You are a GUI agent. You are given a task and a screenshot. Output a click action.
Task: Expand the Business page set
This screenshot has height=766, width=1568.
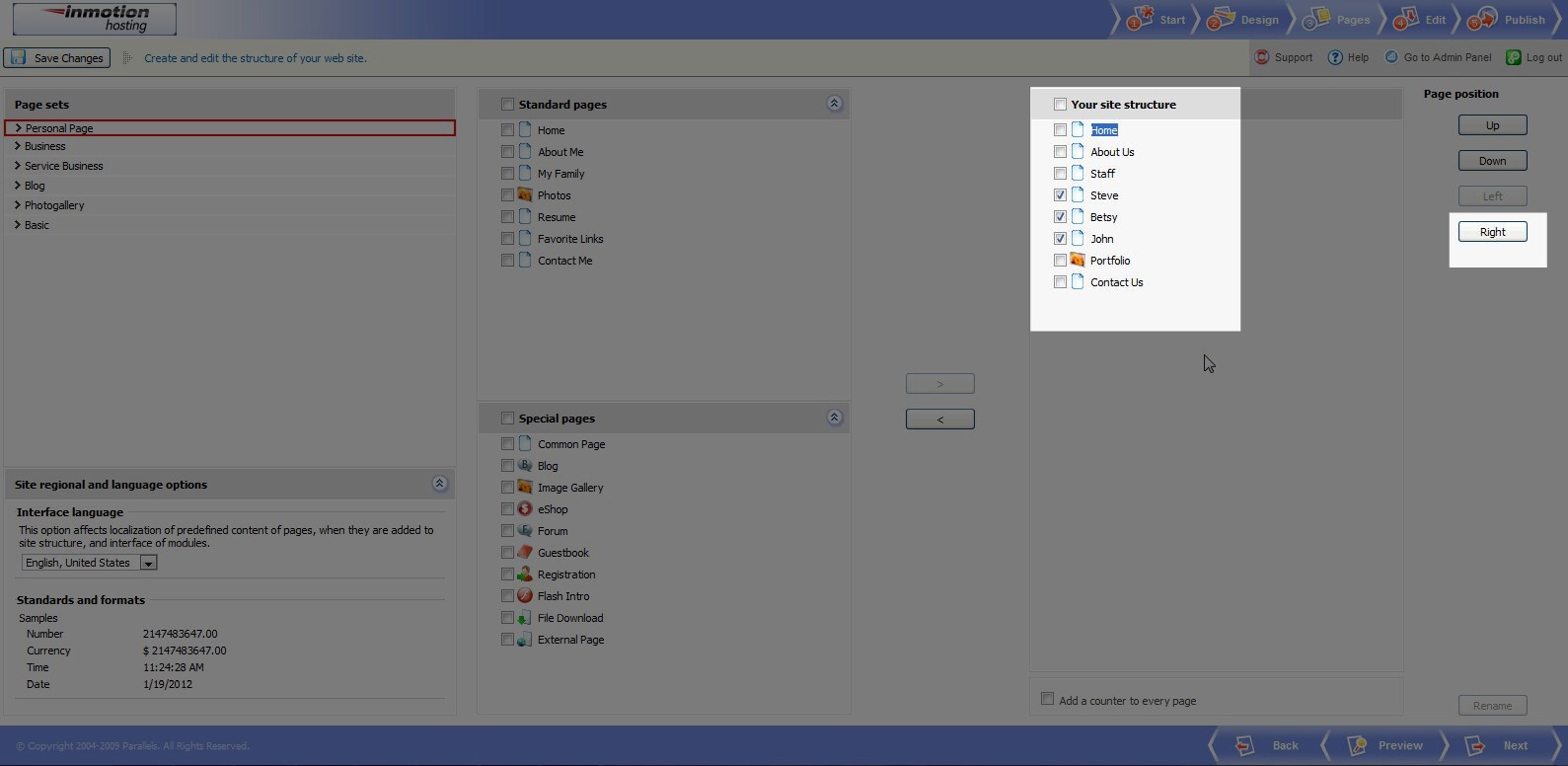[x=18, y=146]
